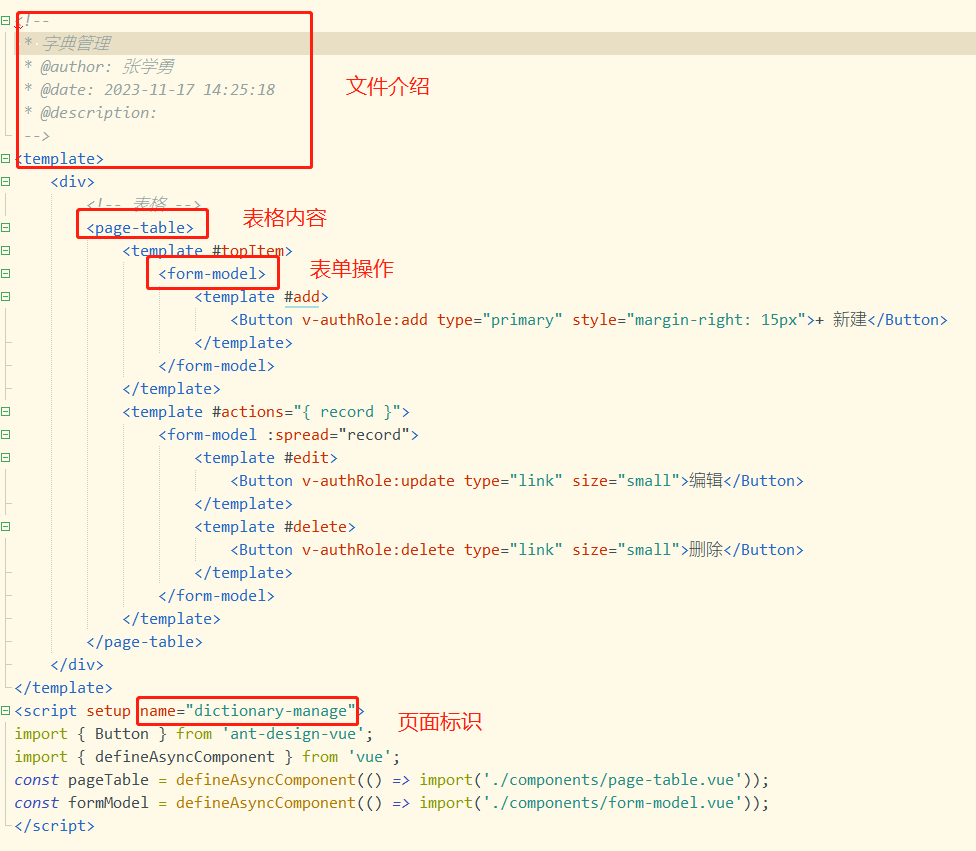
Task: Collapse the root <template> tag fold
Action: (x=6, y=158)
